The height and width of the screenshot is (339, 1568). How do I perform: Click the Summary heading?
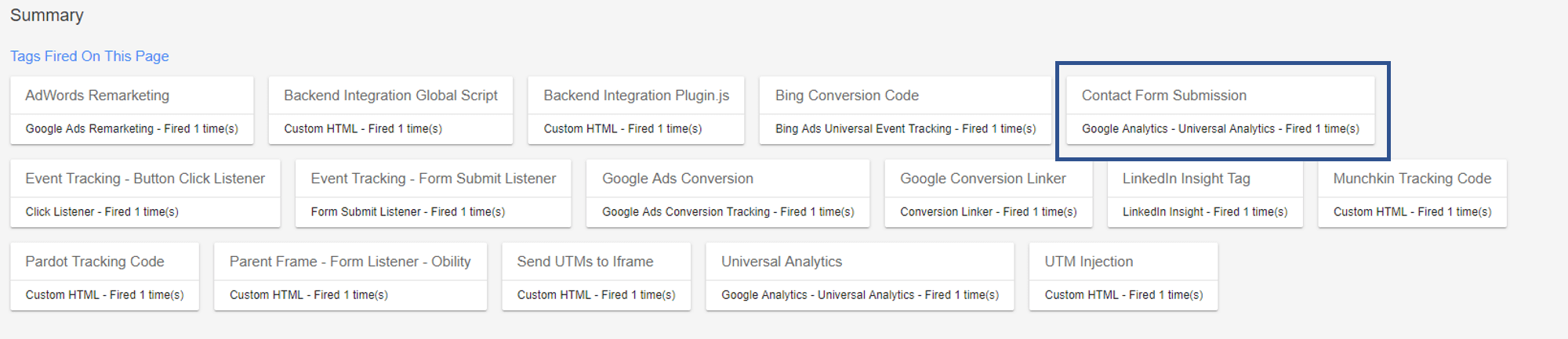[47, 16]
